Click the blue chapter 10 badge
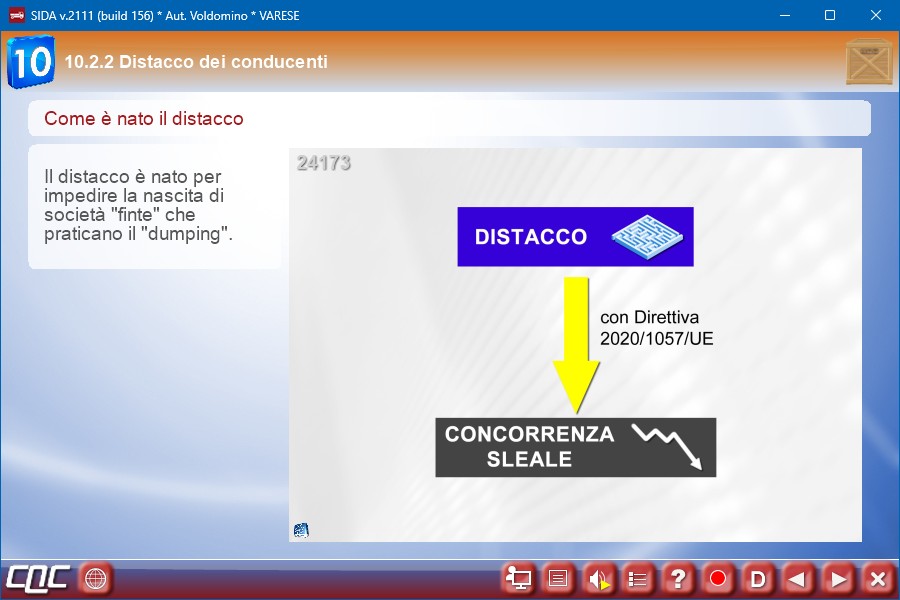Image resolution: width=900 pixels, height=600 pixels. tap(31, 62)
